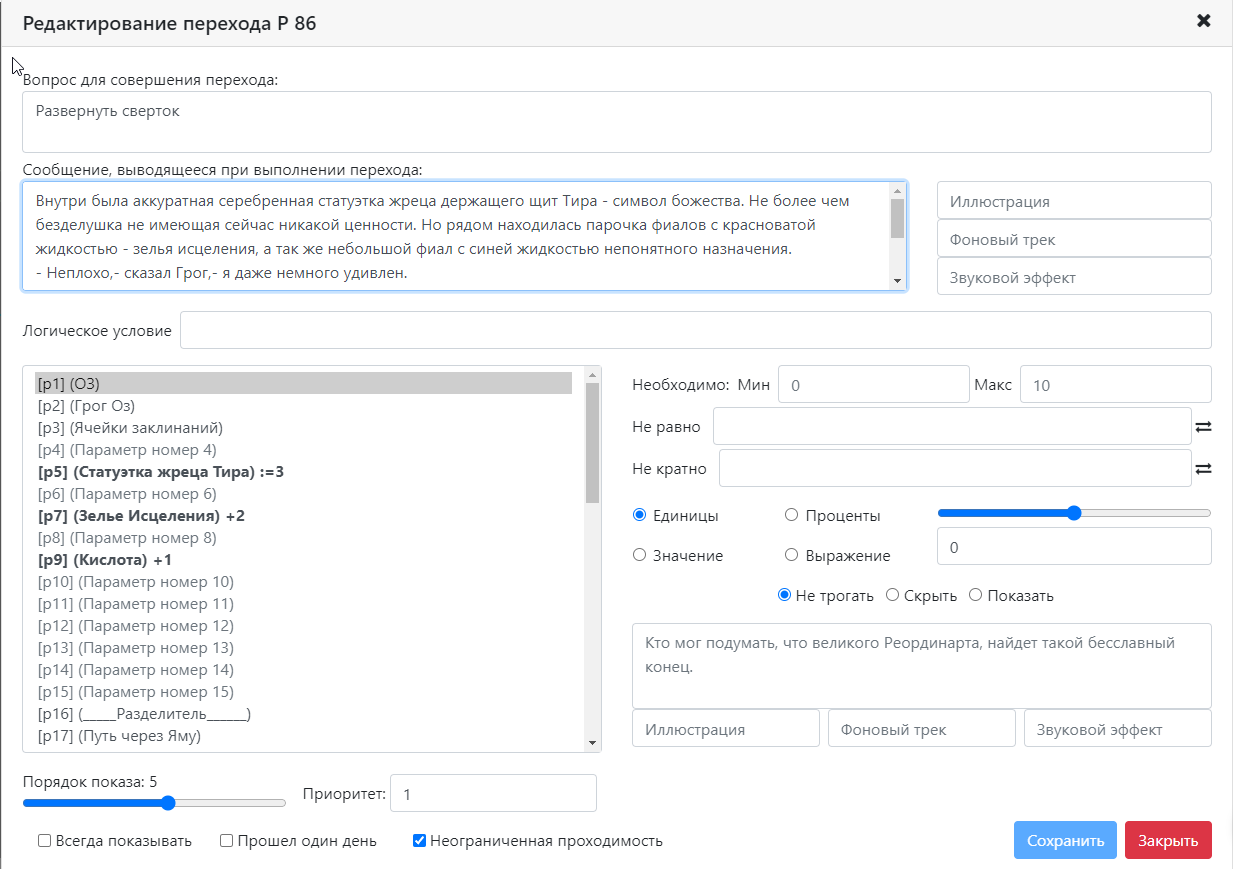
Task: Select the p9 Кислота list entry
Action: 104,560
